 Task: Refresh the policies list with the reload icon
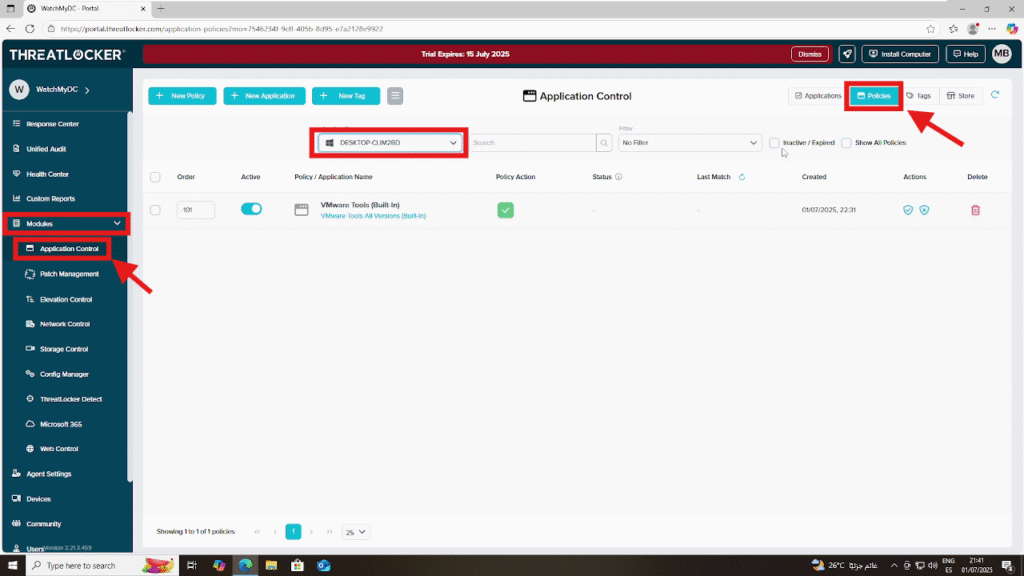point(995,95)
